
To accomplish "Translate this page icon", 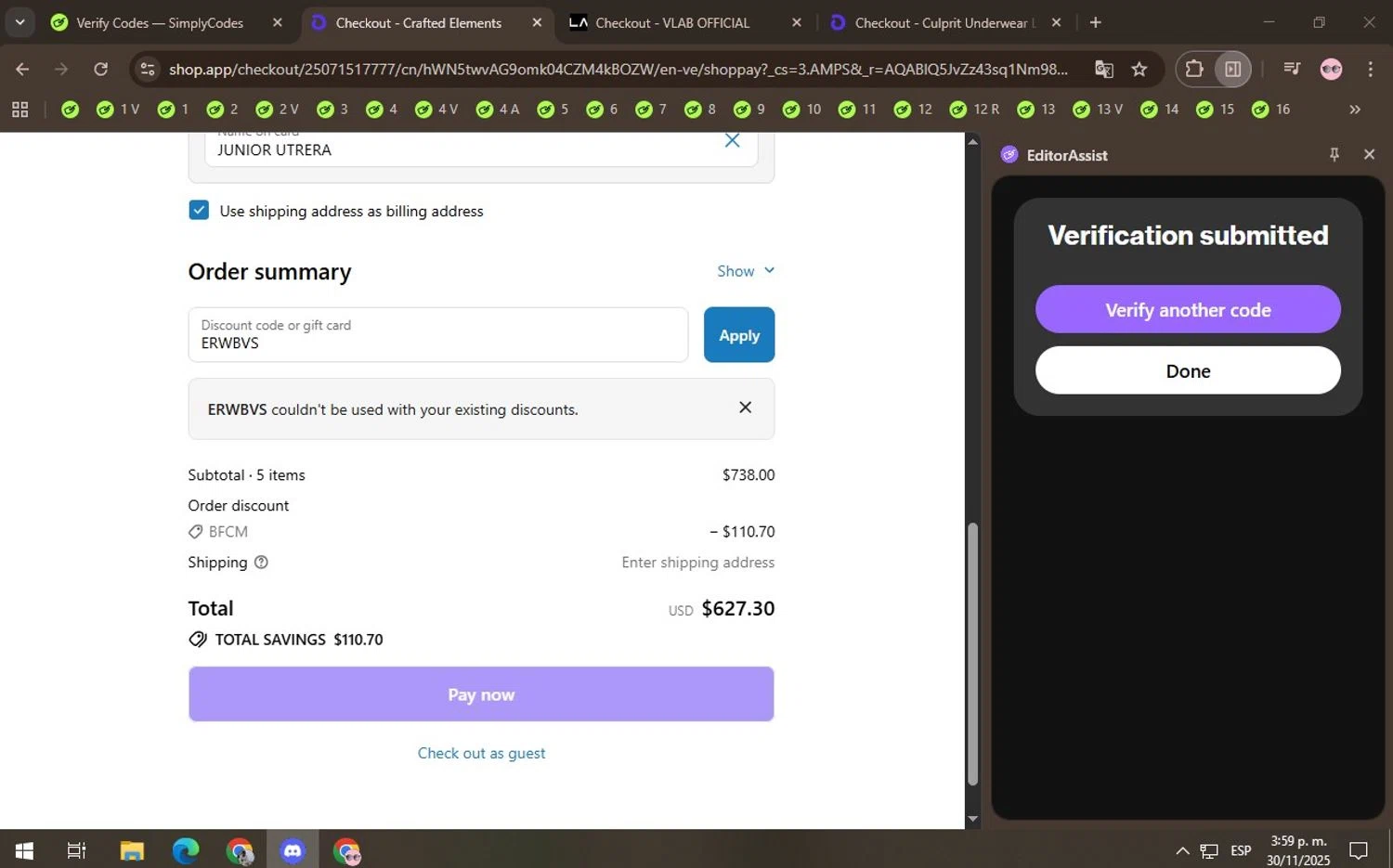I will (x=1103, y=69).
